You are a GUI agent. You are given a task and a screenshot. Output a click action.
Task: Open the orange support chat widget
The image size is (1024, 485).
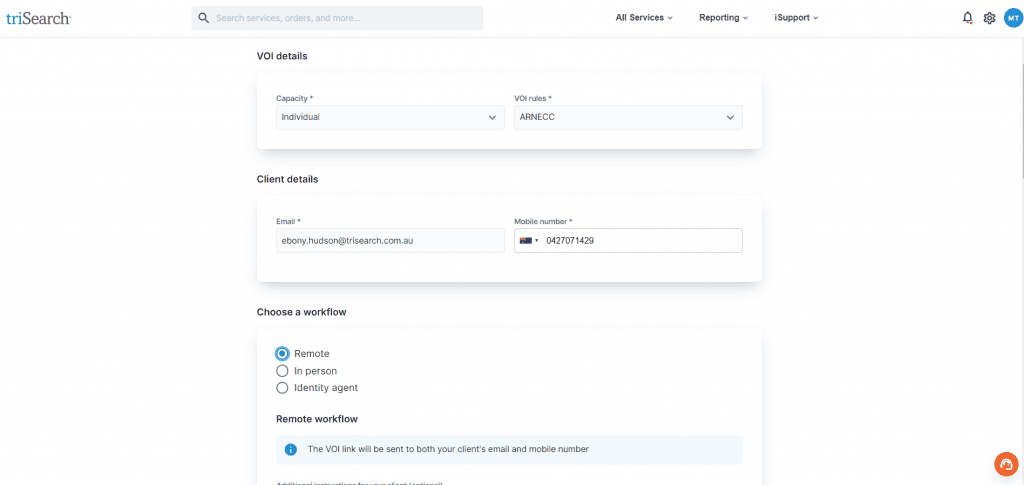click(x=1006, y=464)
